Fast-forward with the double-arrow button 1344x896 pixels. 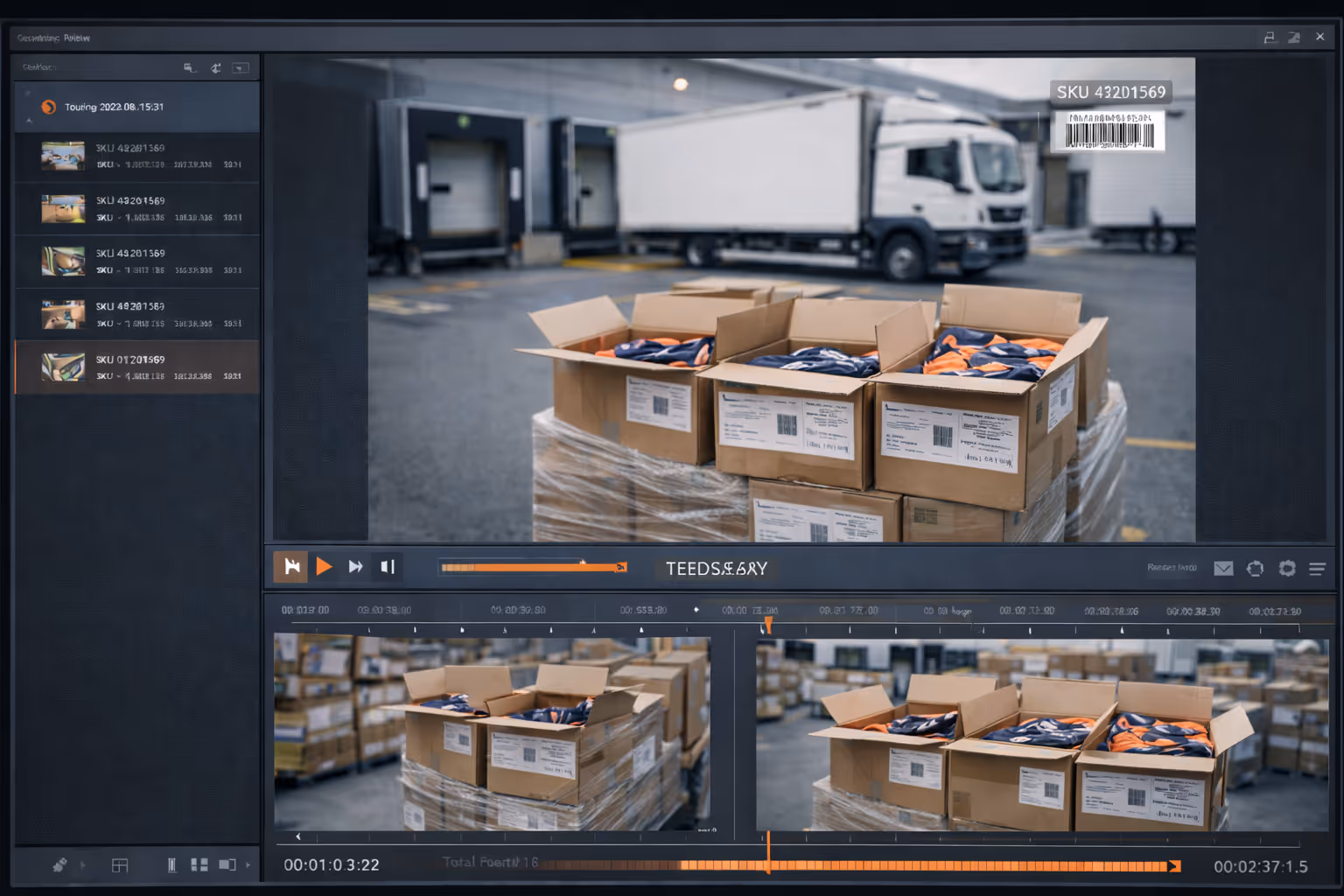[355, 567]
